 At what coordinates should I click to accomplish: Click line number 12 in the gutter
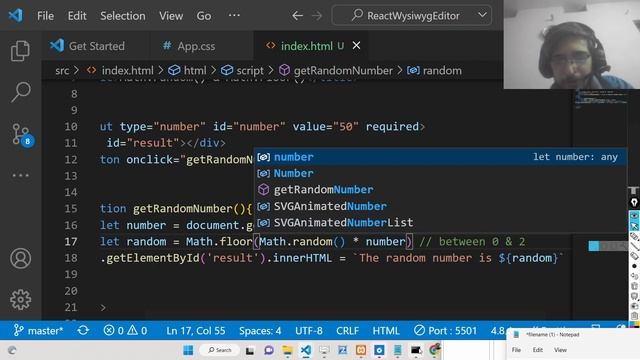pos(71,160)
